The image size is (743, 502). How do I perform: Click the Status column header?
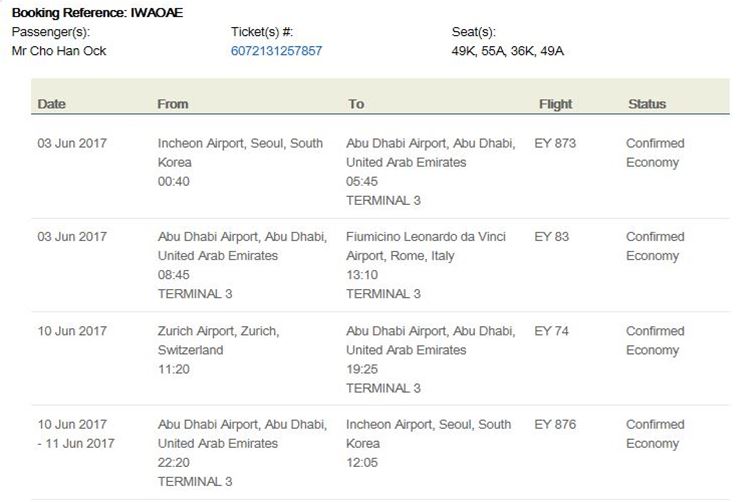646,104
